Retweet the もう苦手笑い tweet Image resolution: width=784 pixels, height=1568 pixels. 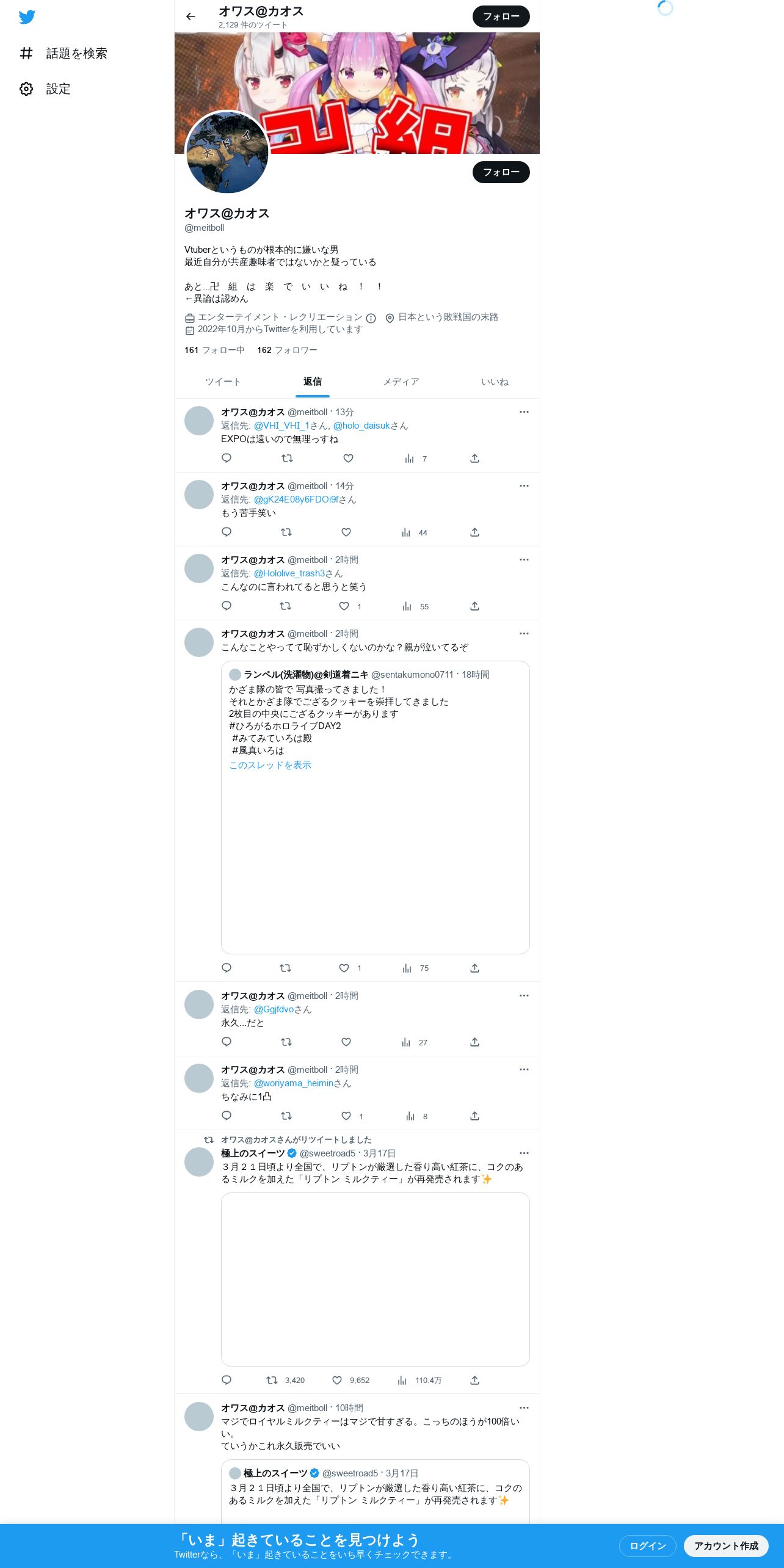[x=286, y=532]
